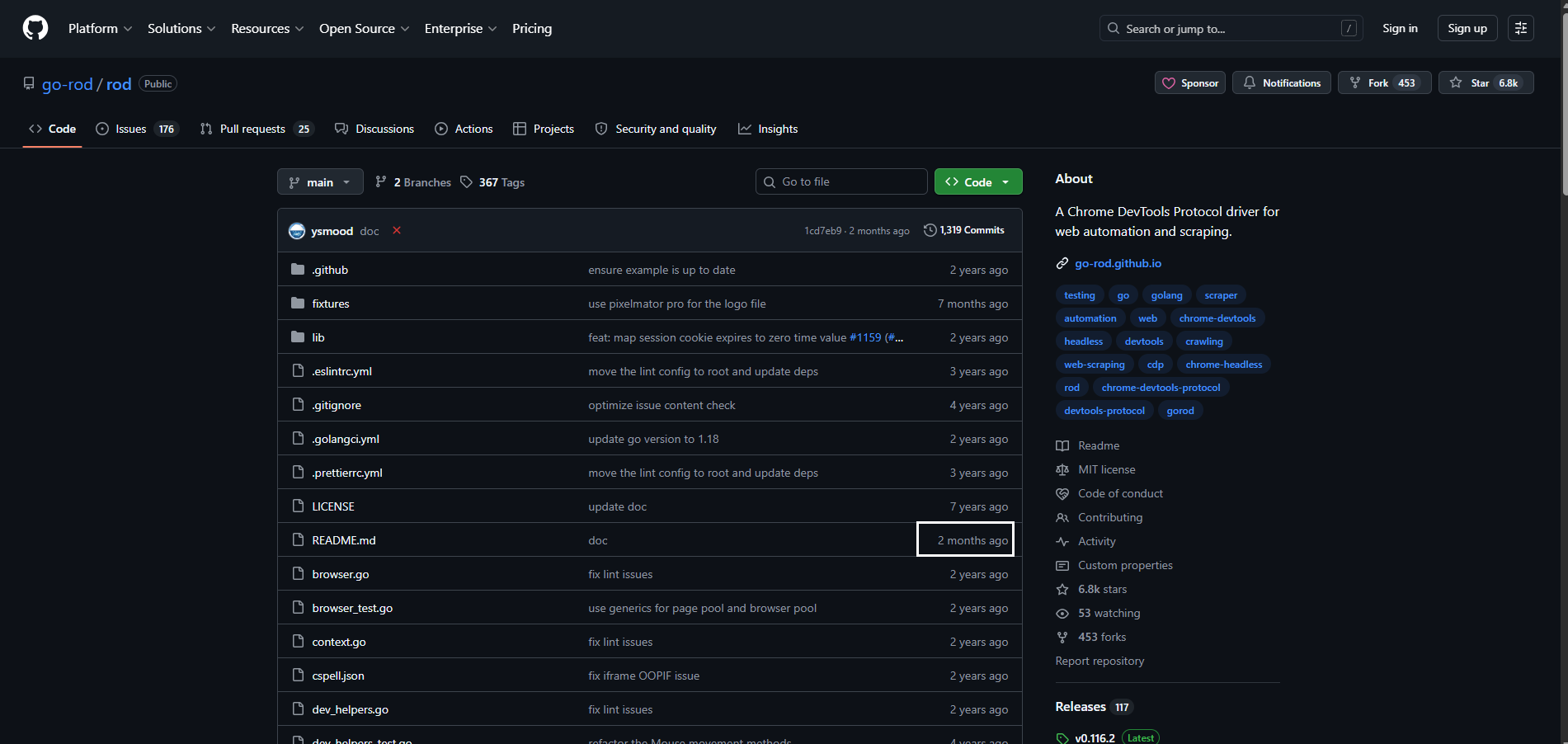Image resolution: width=1568 pixels, height=744 pixels.
Task: Click the Report repository link
Action: (1099, 661)
